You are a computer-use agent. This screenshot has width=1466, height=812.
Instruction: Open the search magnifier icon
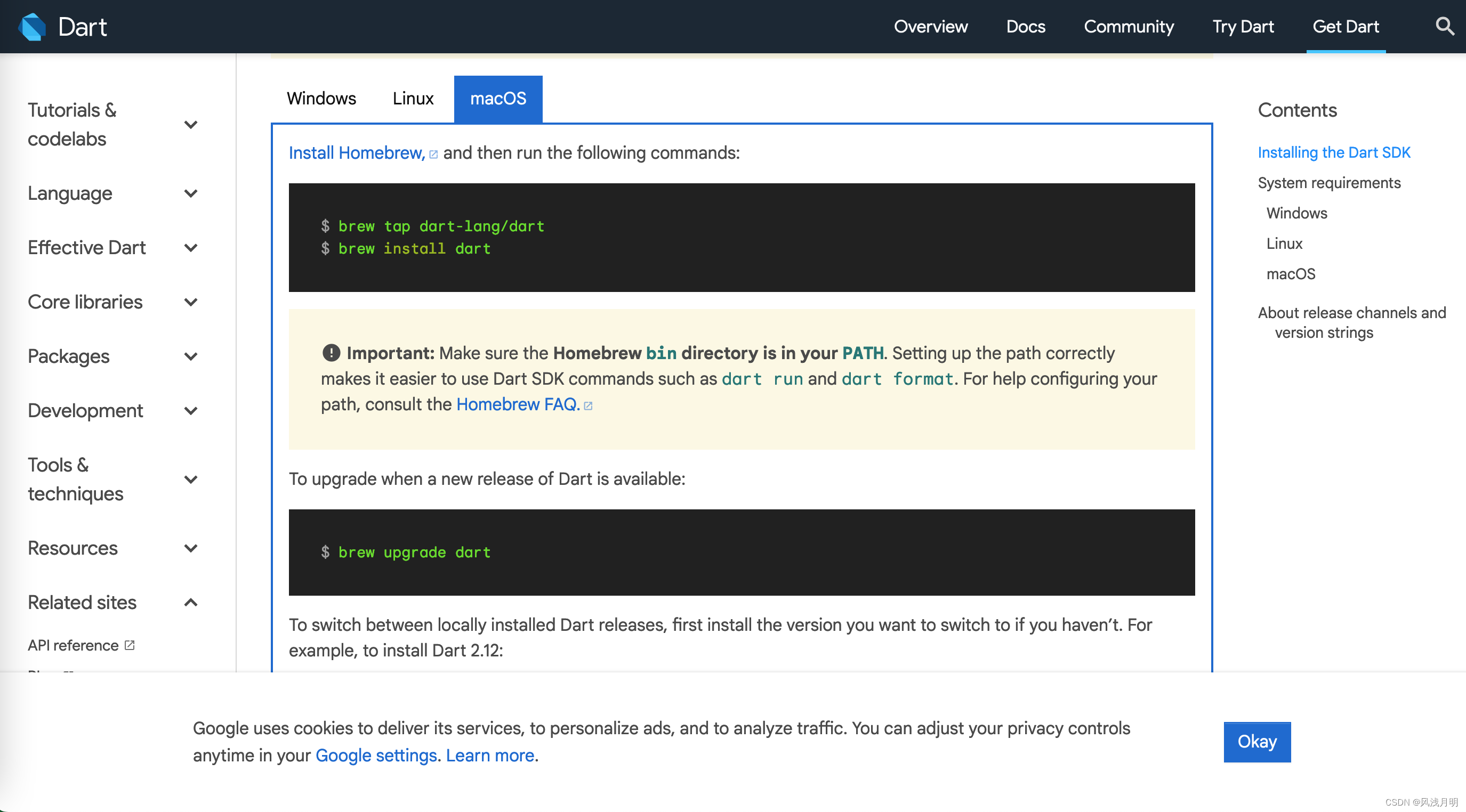(1444, 26)
